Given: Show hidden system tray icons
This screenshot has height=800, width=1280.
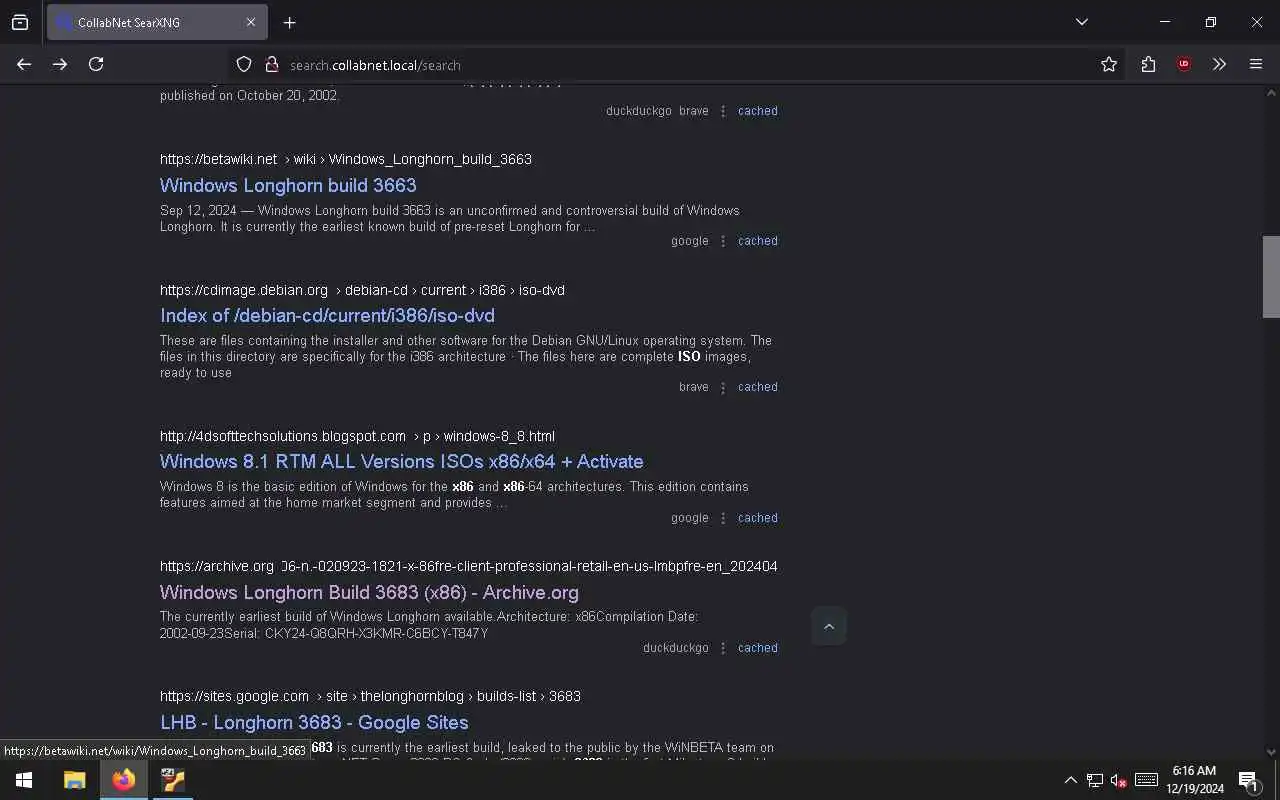Looking at the screenshot, I should coord(1070,780).
